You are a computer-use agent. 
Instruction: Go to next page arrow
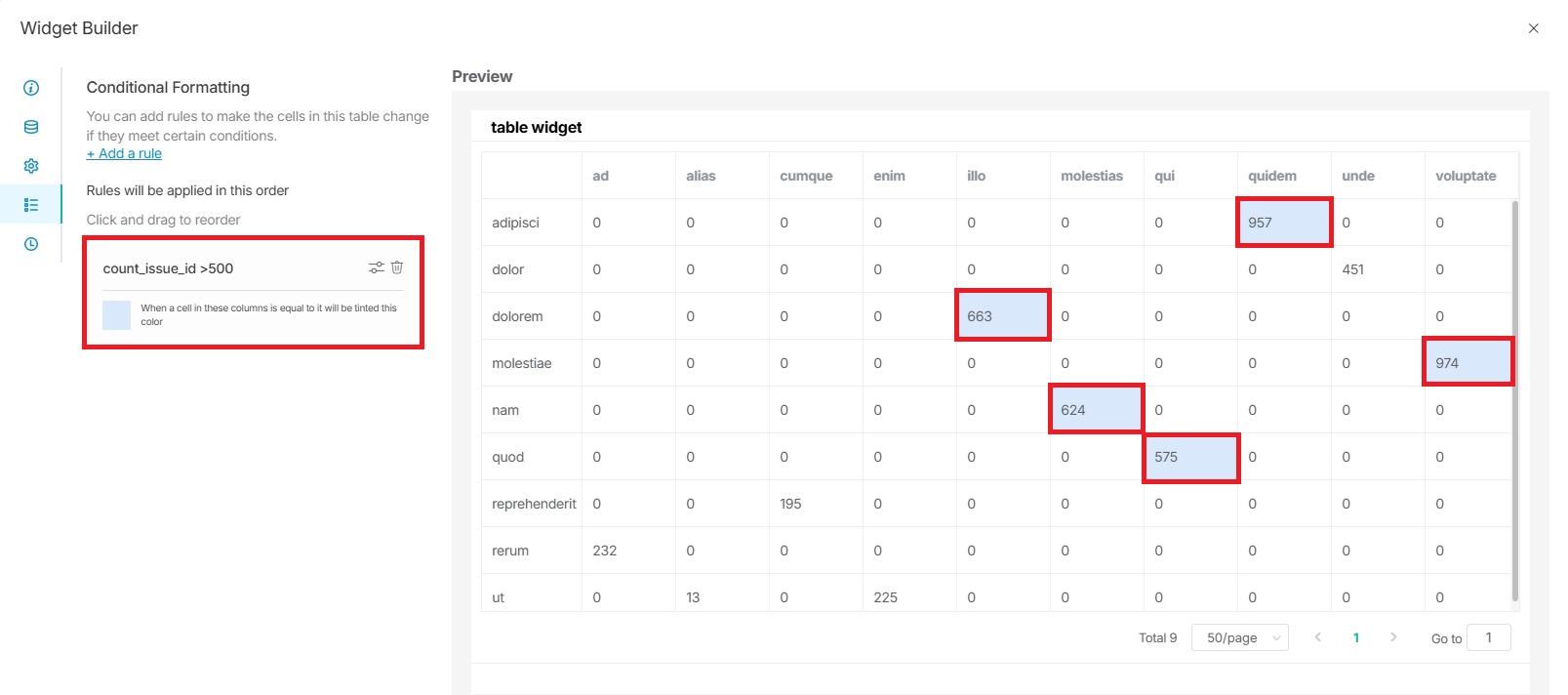[1393, 637]
